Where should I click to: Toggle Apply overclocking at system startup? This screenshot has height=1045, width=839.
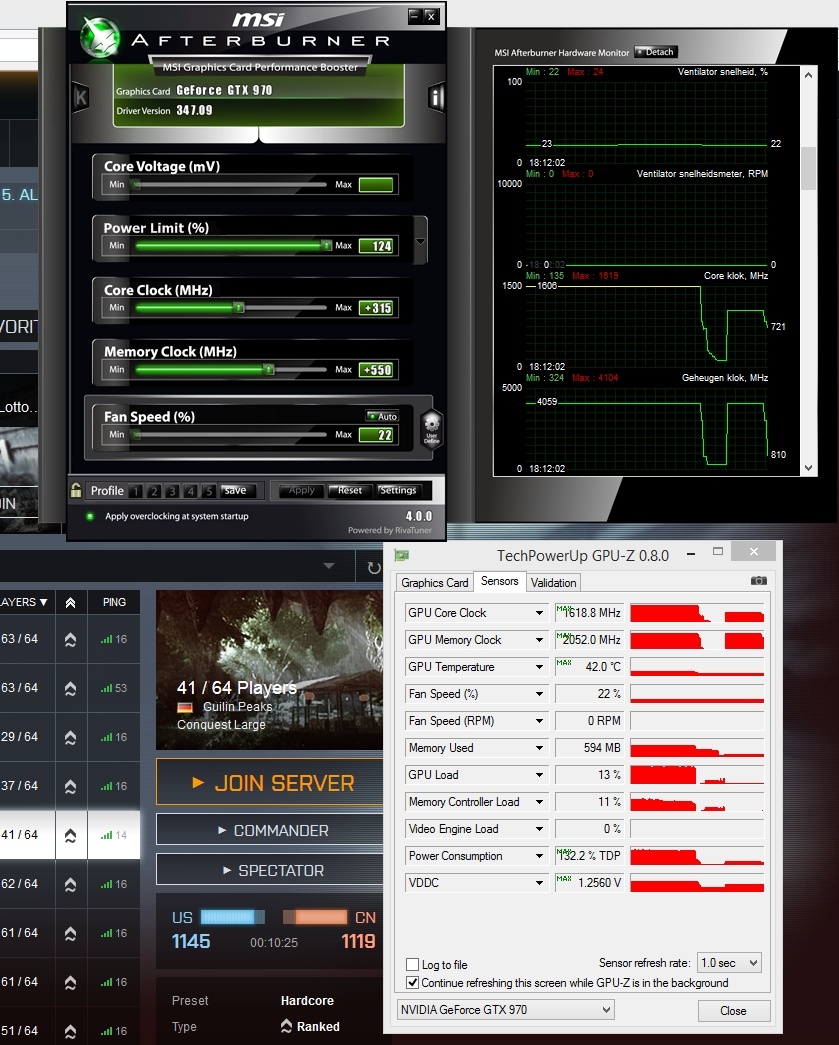coord(90,517)
